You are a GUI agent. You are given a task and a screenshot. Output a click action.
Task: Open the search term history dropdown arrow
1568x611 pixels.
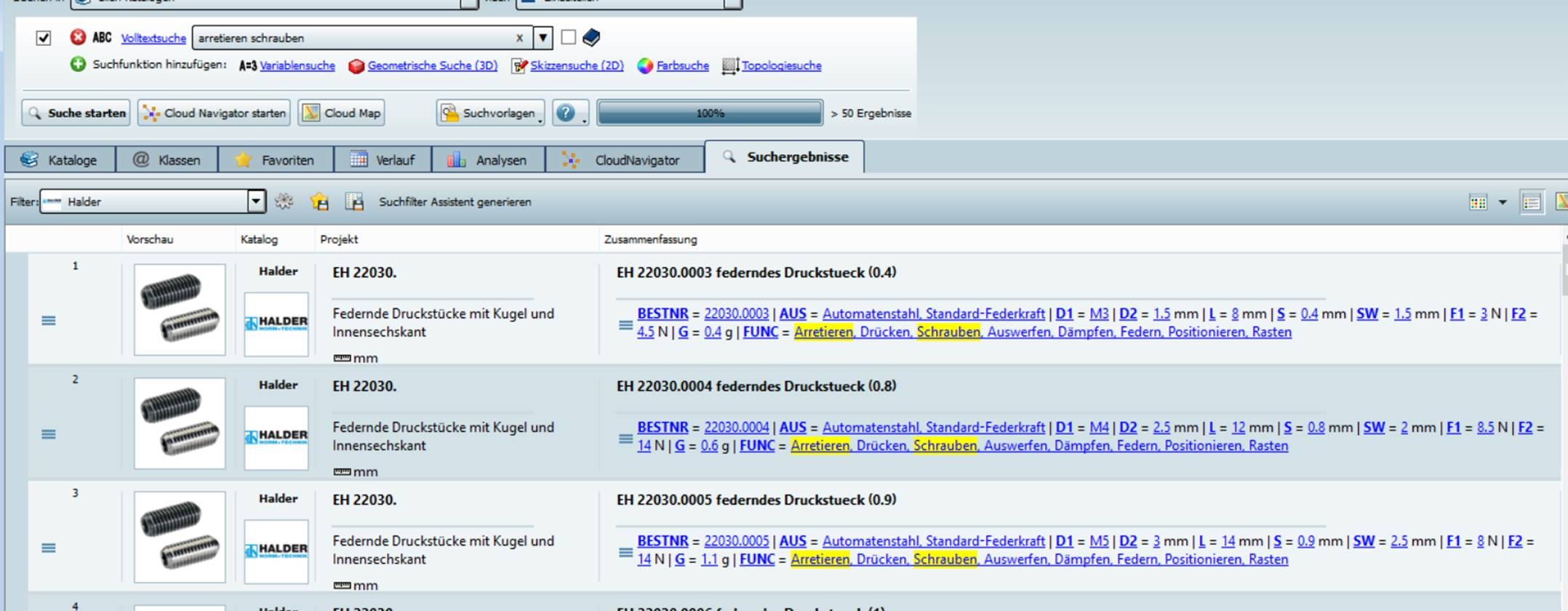pos(543,38)
